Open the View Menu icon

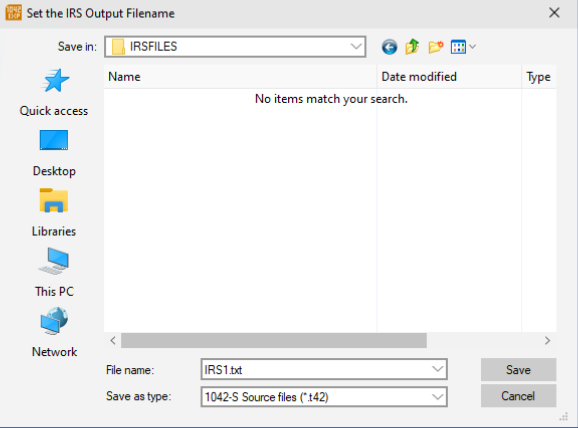click(x=463, y=47)
